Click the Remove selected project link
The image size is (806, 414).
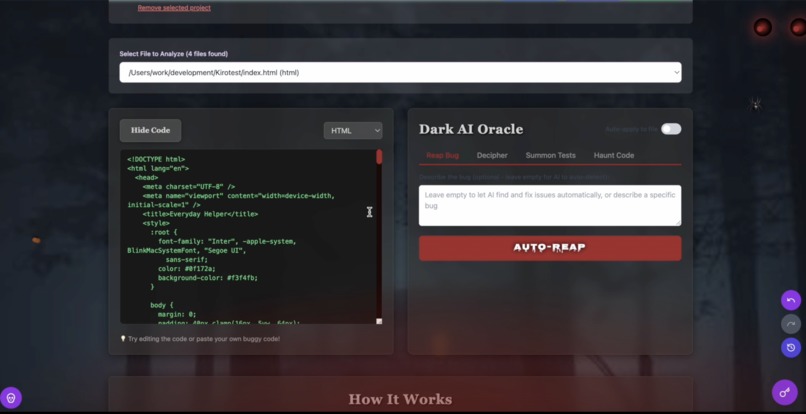174,8
